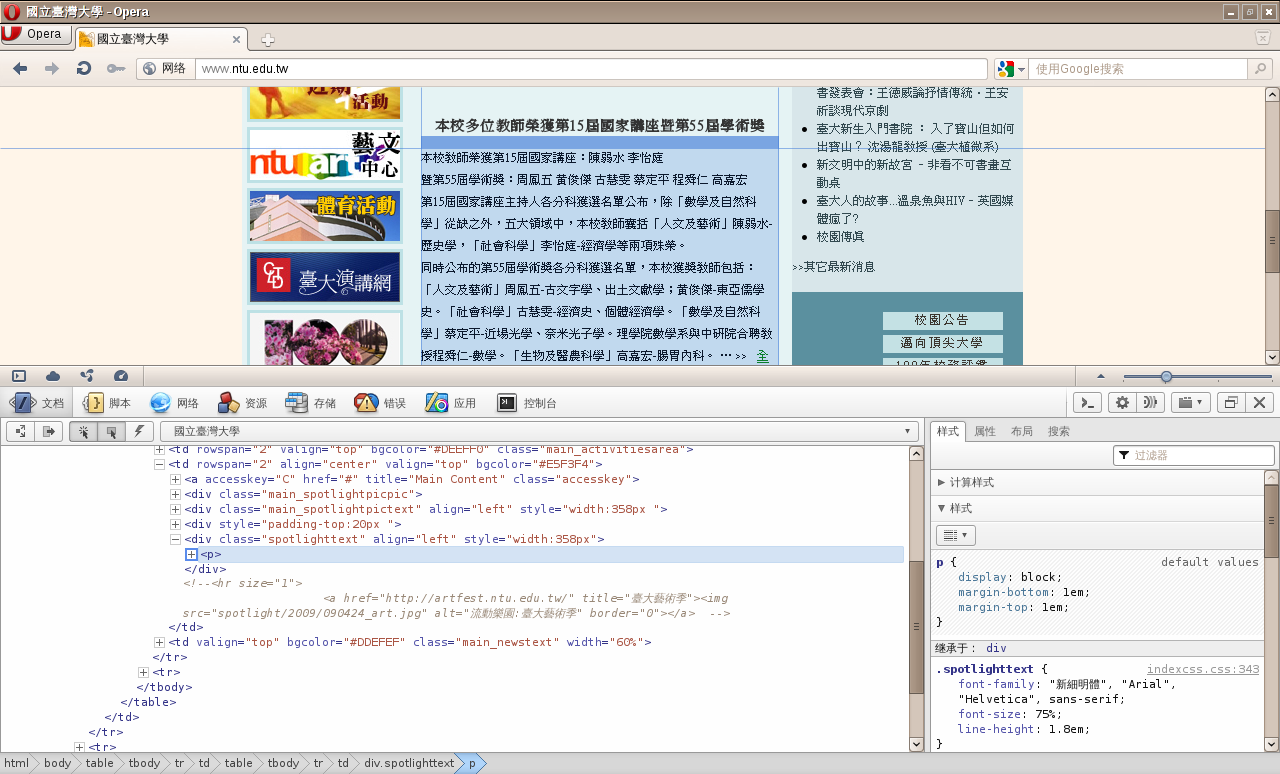
Task: Click the 體育活動 banner
Action: pos(325,216)
